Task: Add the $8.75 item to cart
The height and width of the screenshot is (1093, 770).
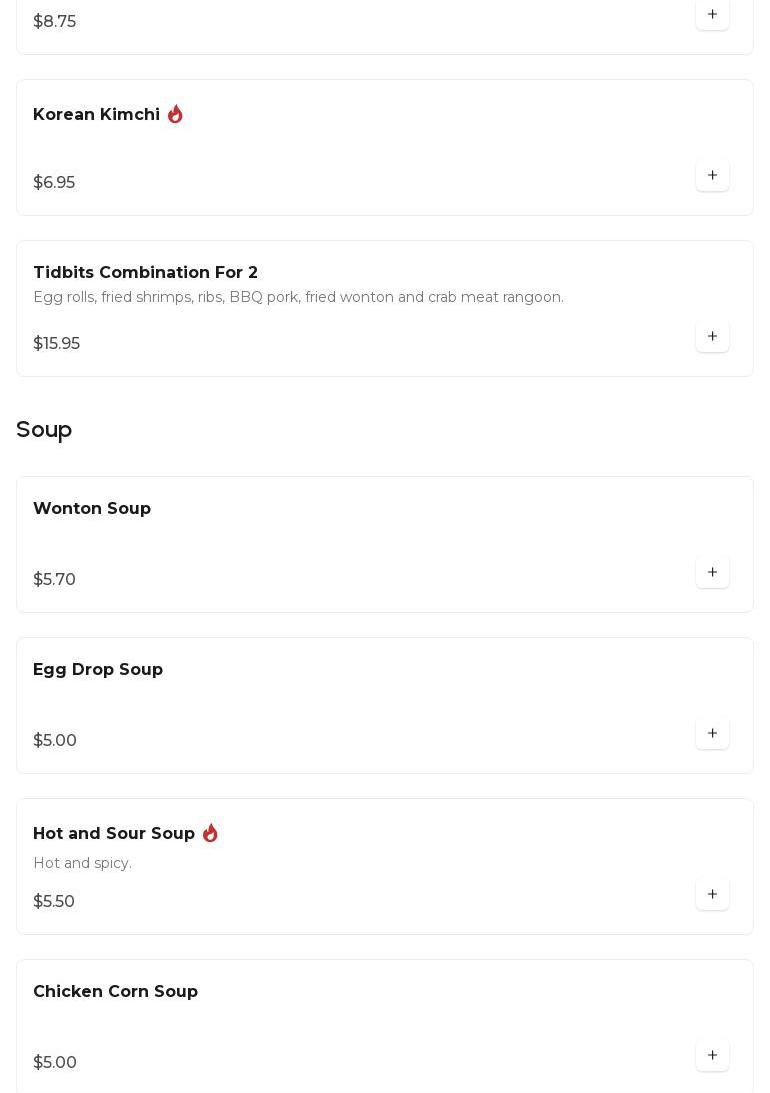Action: (x=712, y=15)
